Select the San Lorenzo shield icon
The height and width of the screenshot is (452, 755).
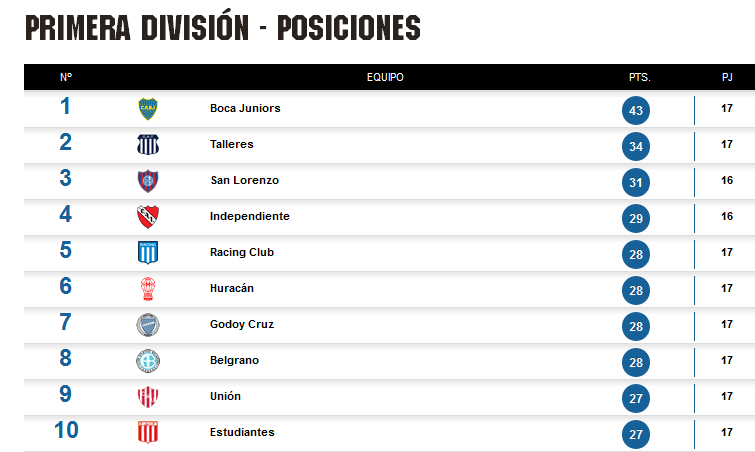(x=148, y=181)
